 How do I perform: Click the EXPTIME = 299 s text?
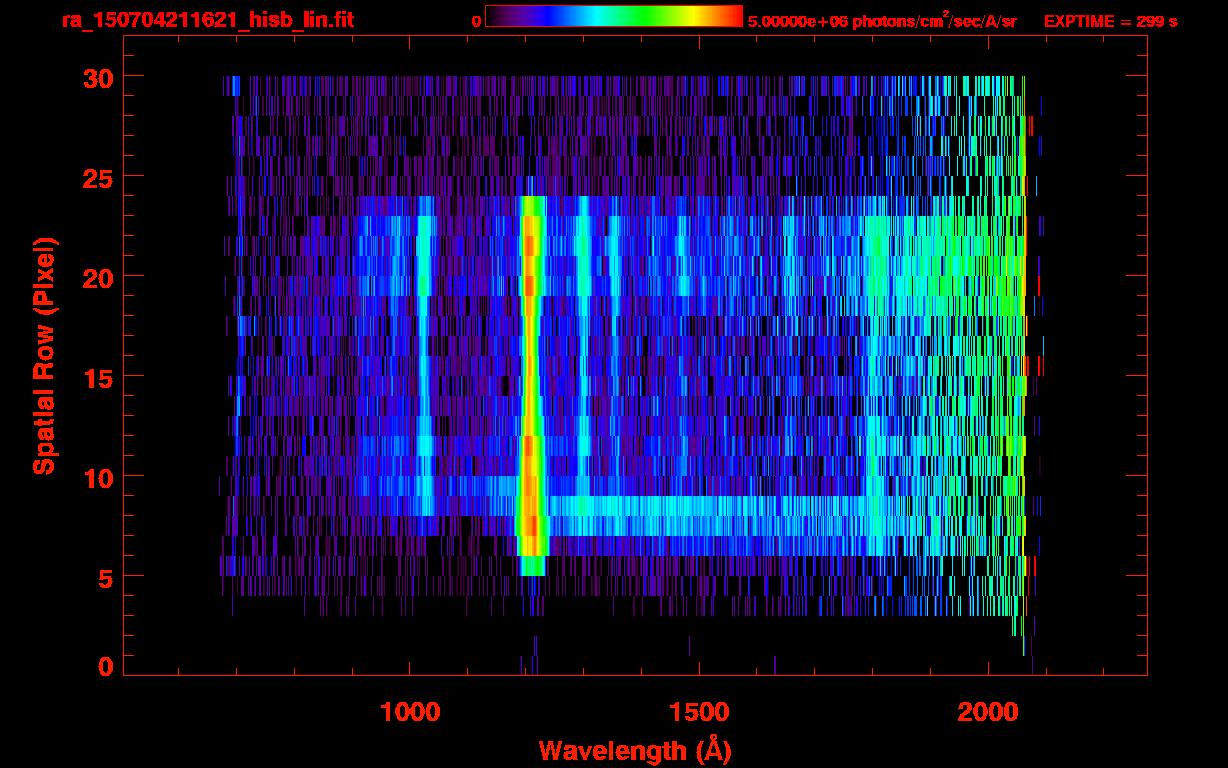pos(1110,21)
